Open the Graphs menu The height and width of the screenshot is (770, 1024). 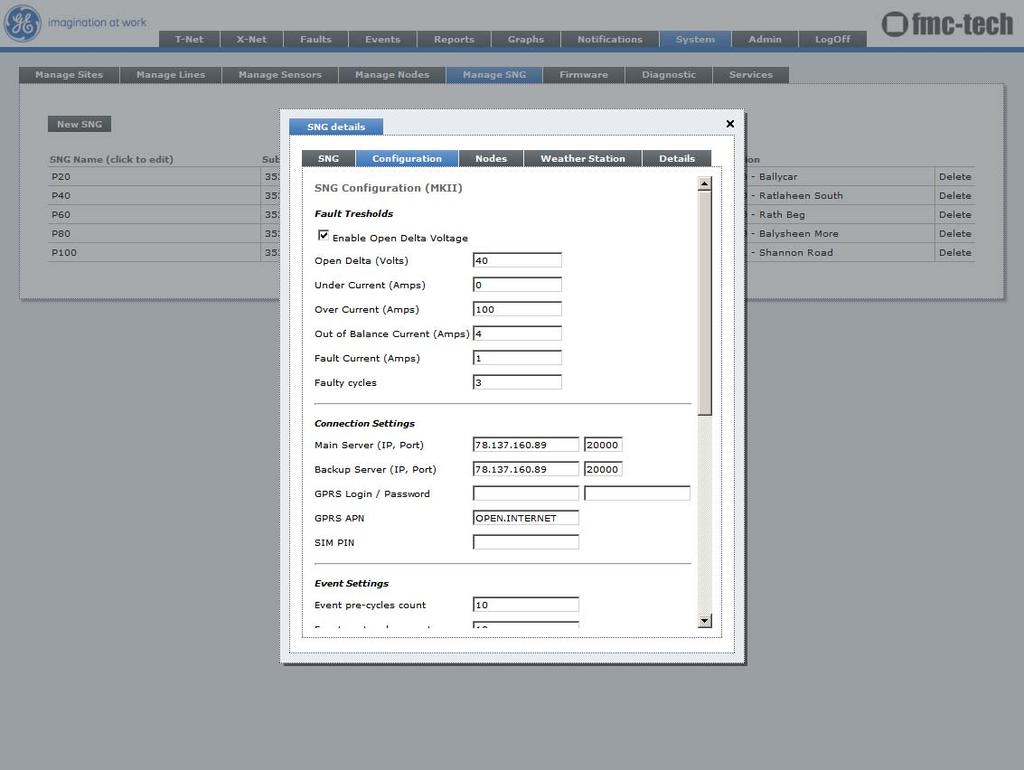click(x=526, y=39)
